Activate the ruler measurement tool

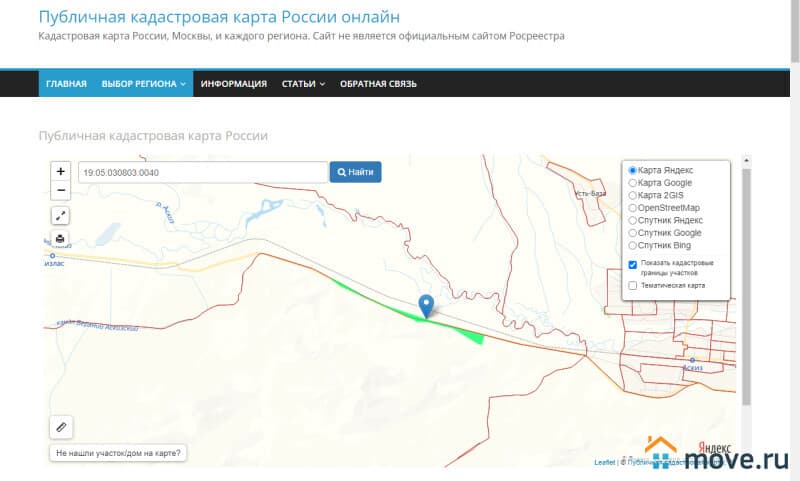(61, 427)
